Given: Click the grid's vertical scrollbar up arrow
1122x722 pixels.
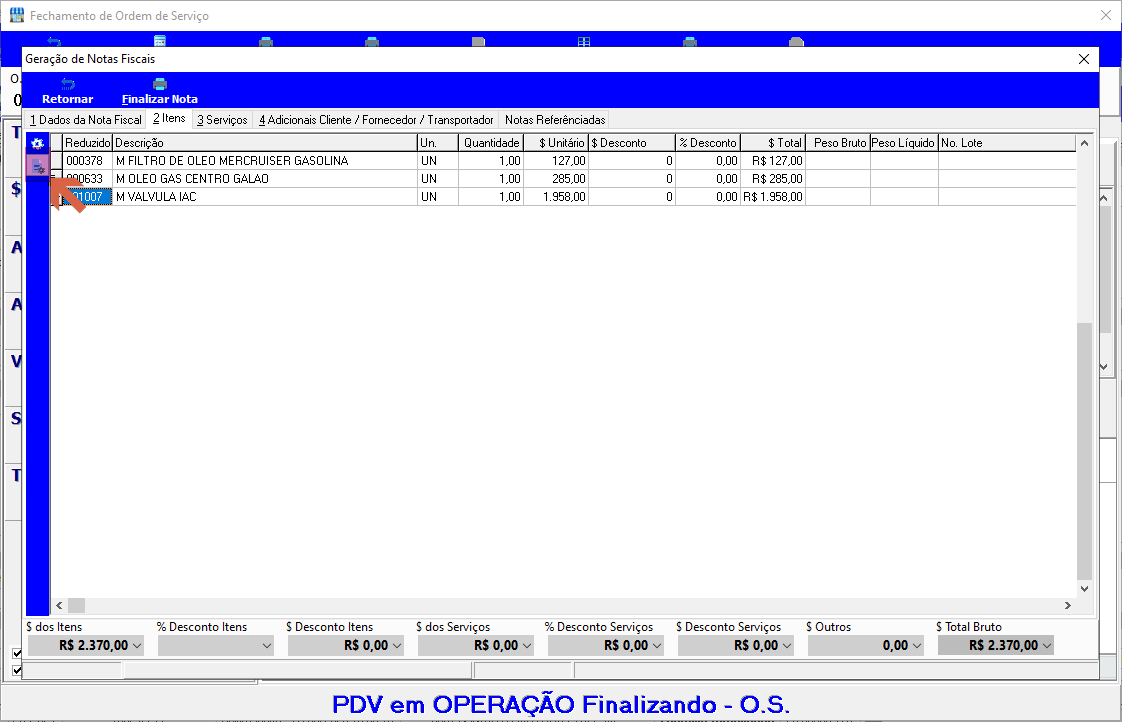Looking at the screenshot, I should 1084,143.
